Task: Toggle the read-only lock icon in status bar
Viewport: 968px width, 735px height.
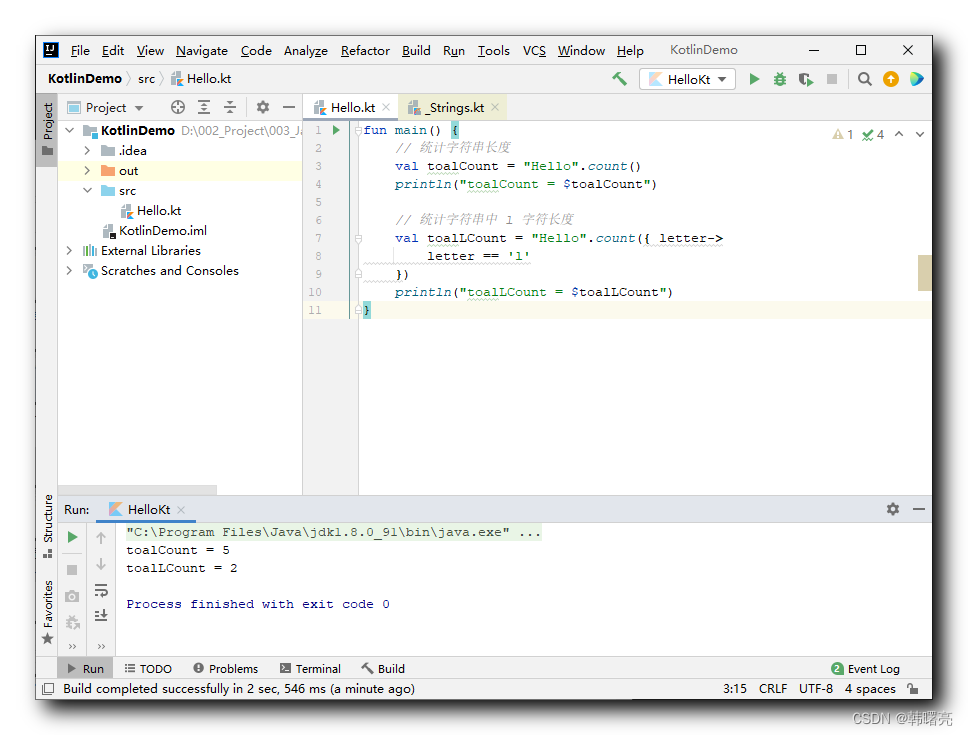Action: click(x=913, y=689)
